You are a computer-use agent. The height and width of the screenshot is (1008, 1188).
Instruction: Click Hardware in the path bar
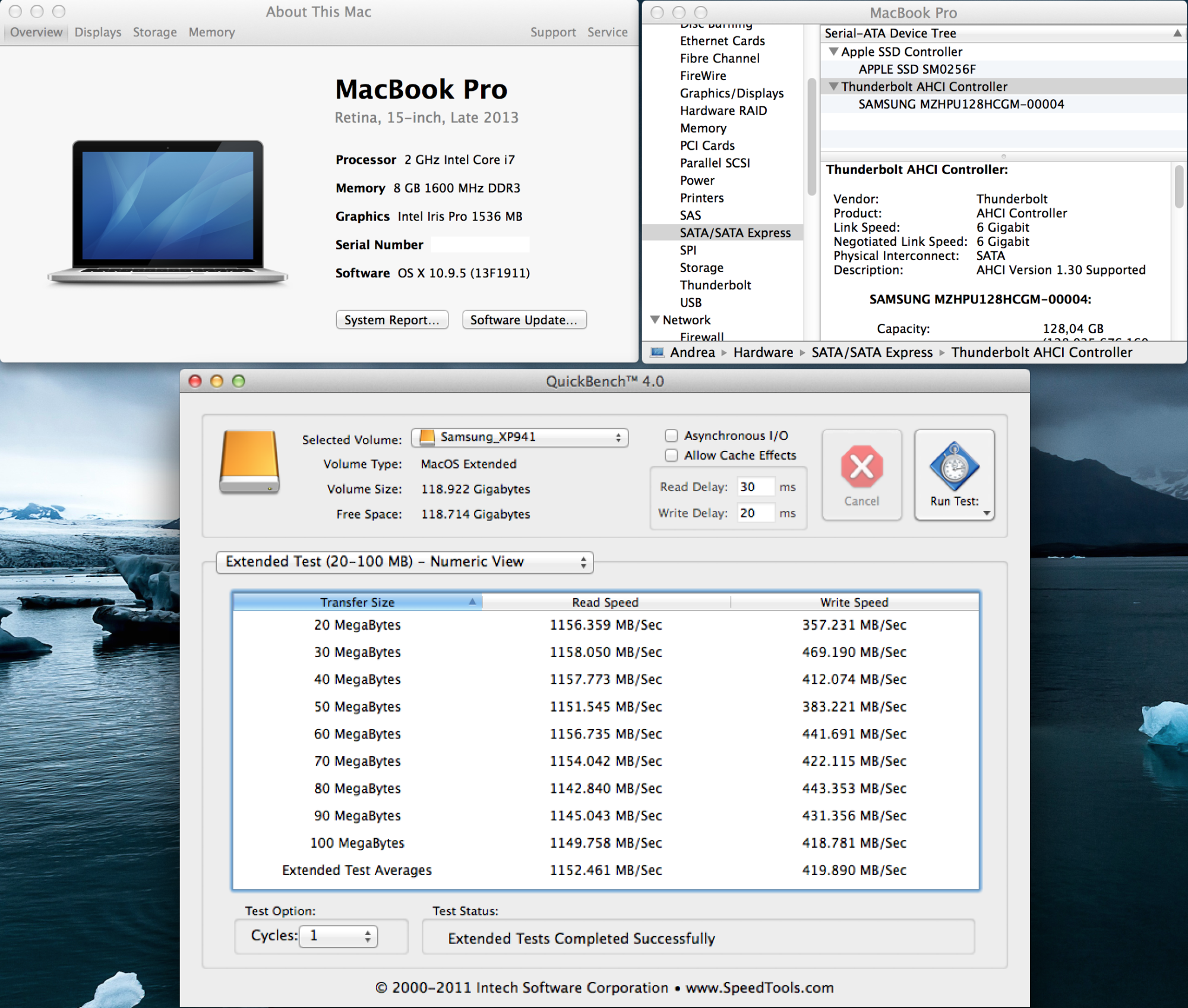(763, 352)
